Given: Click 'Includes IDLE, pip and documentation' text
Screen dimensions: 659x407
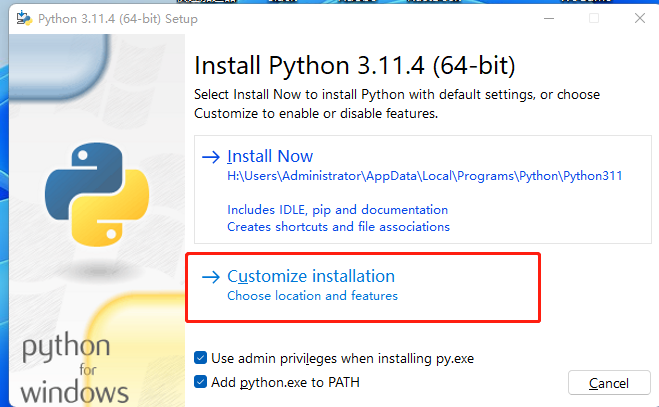Looking at the screenshot, I should 337,209.
